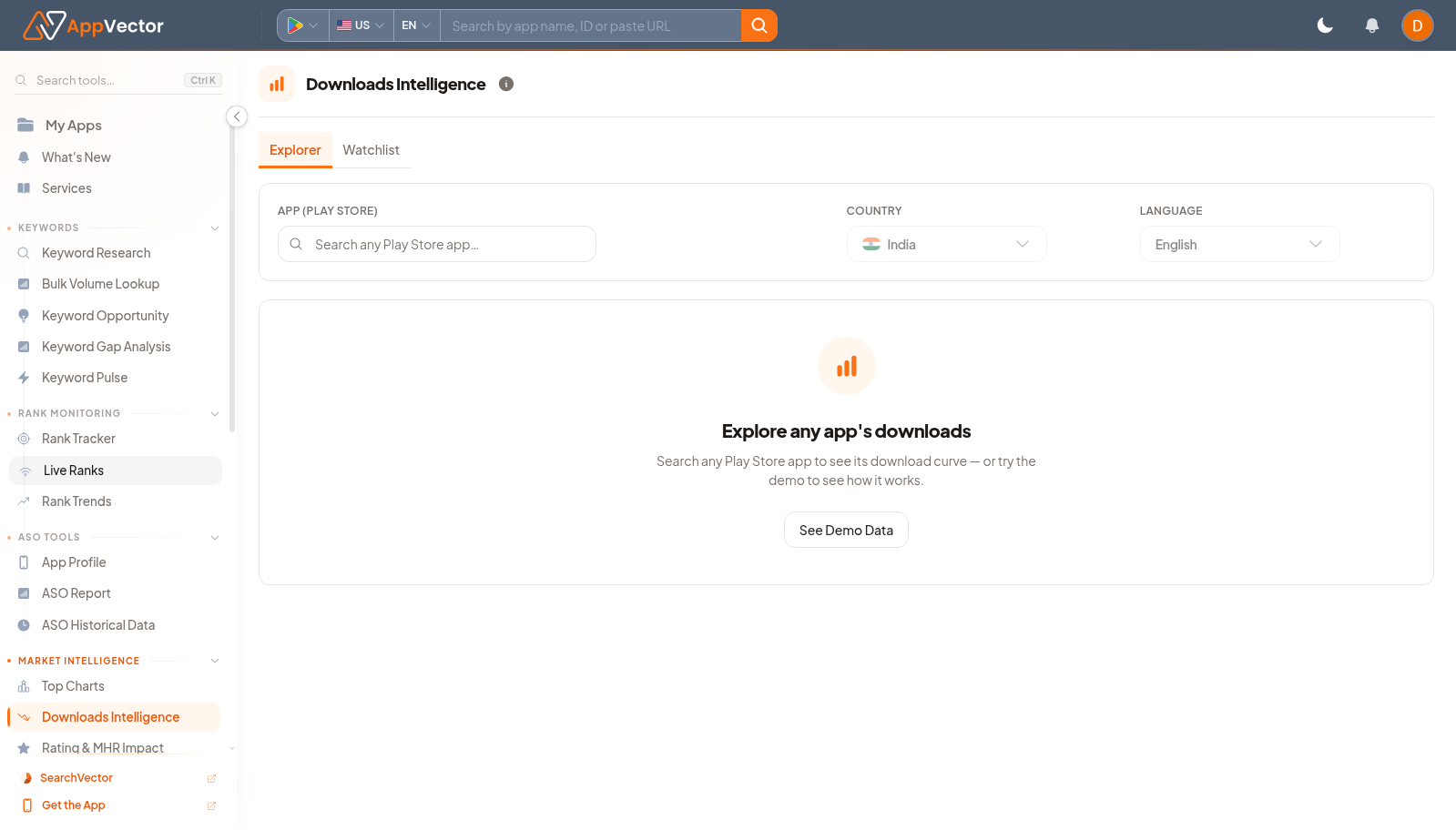Screen dimensions: 1456x830
Task: Click the AppVector logo
Action: [x=93, y=25]
